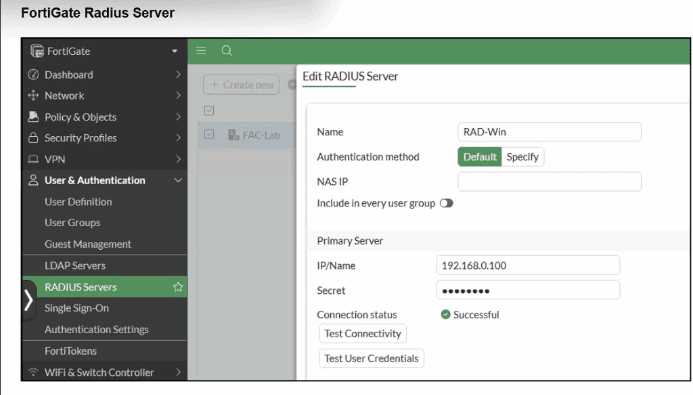
Task: Click the Name field containing RAD-Win
Action: (x=549, y=132)
